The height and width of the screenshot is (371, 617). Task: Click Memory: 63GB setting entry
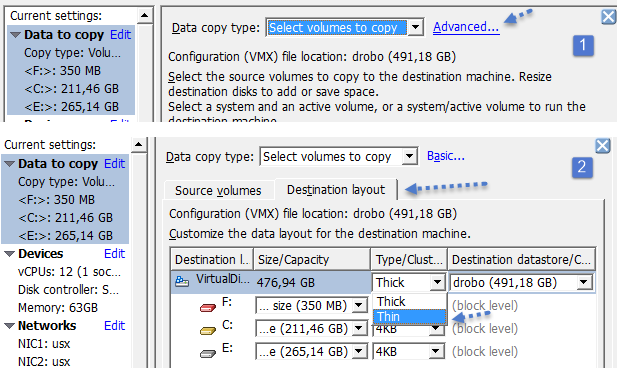(x=57, y=307)
